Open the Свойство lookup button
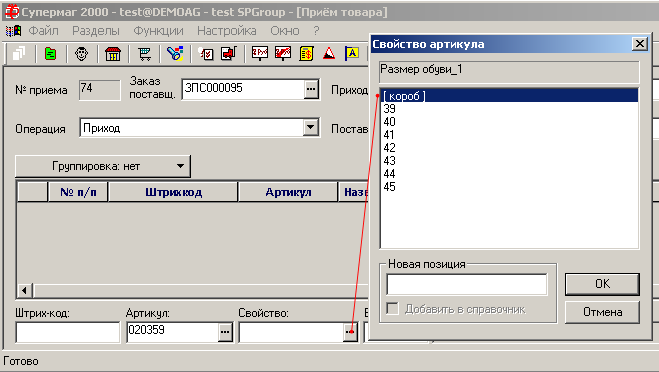This screenshot has width=659, height=372. click(x=350, y=332)
